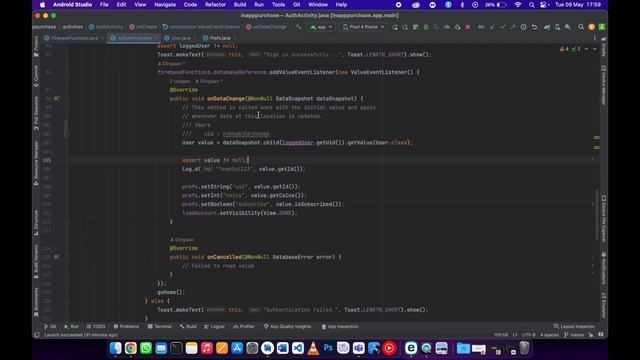Collapse the onDataChange method fold marker

[68, 98]
